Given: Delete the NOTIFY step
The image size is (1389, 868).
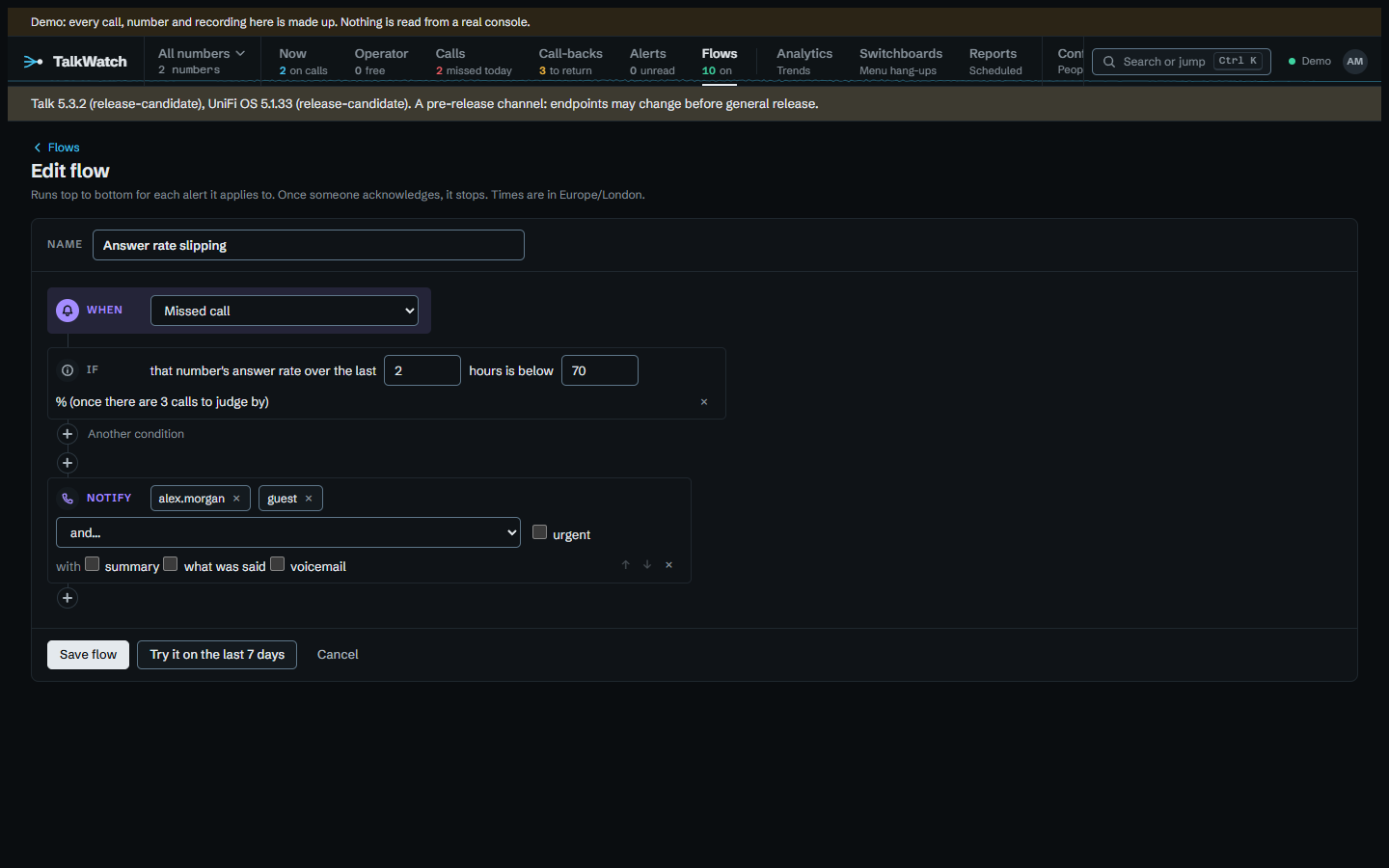Looking at the screenshot, I should [x=669, y=565].
